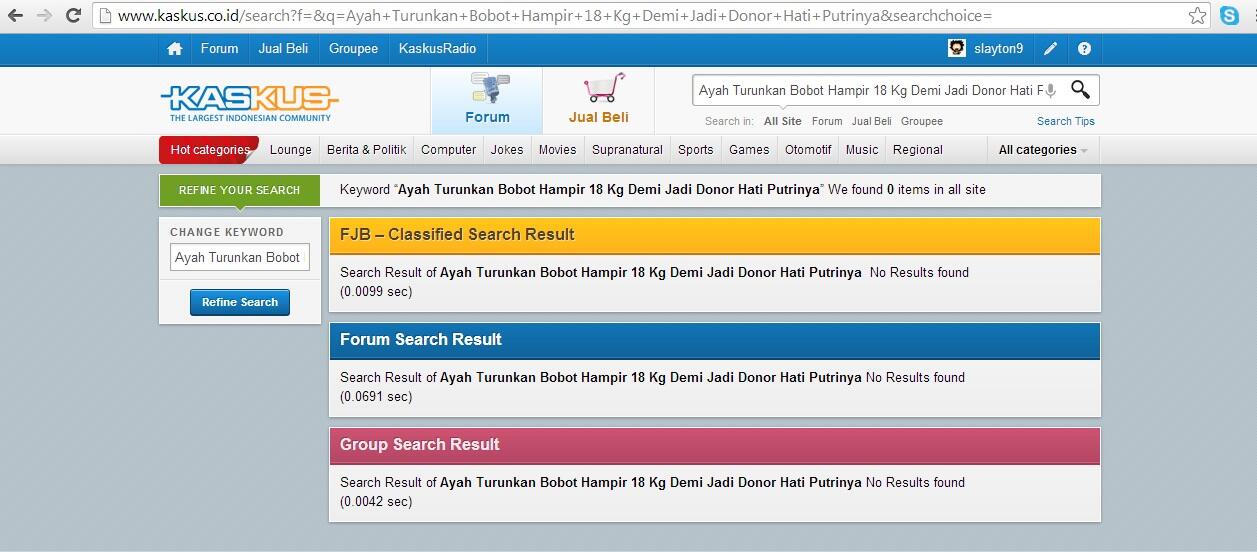Open the Games category

[749, 150]
